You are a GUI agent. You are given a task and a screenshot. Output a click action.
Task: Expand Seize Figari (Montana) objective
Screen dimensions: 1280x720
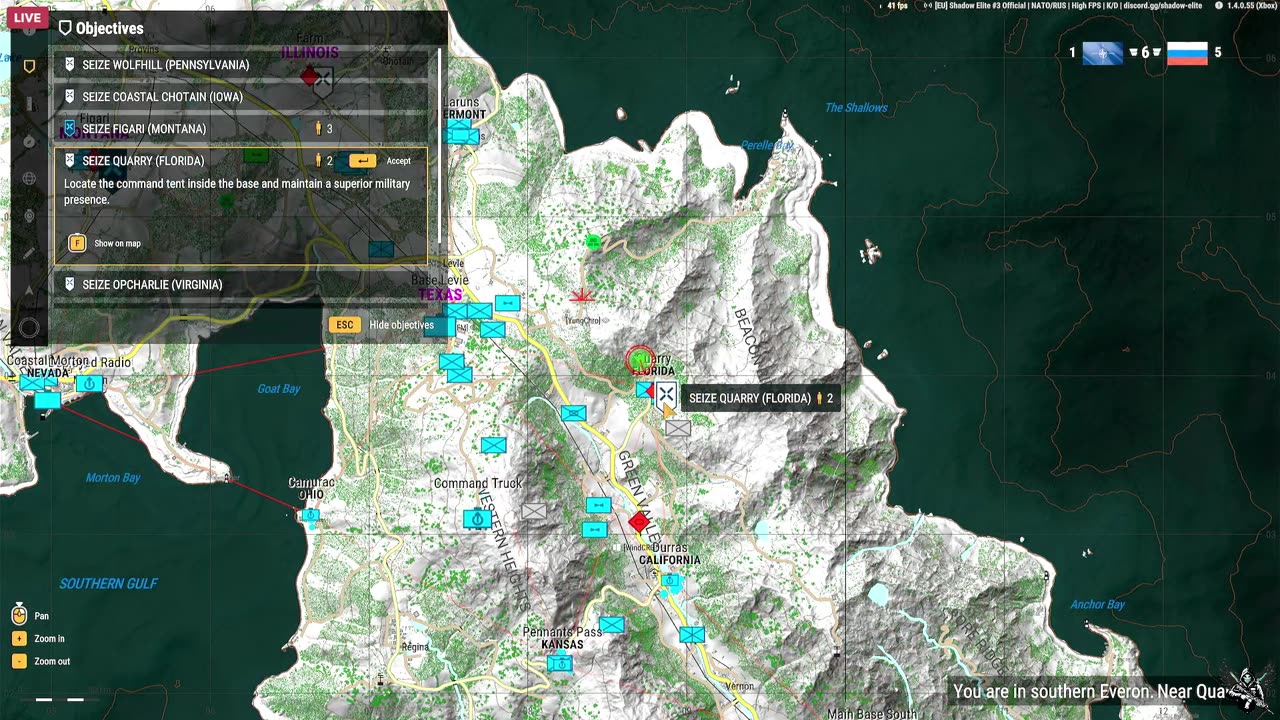click(241, 129)
